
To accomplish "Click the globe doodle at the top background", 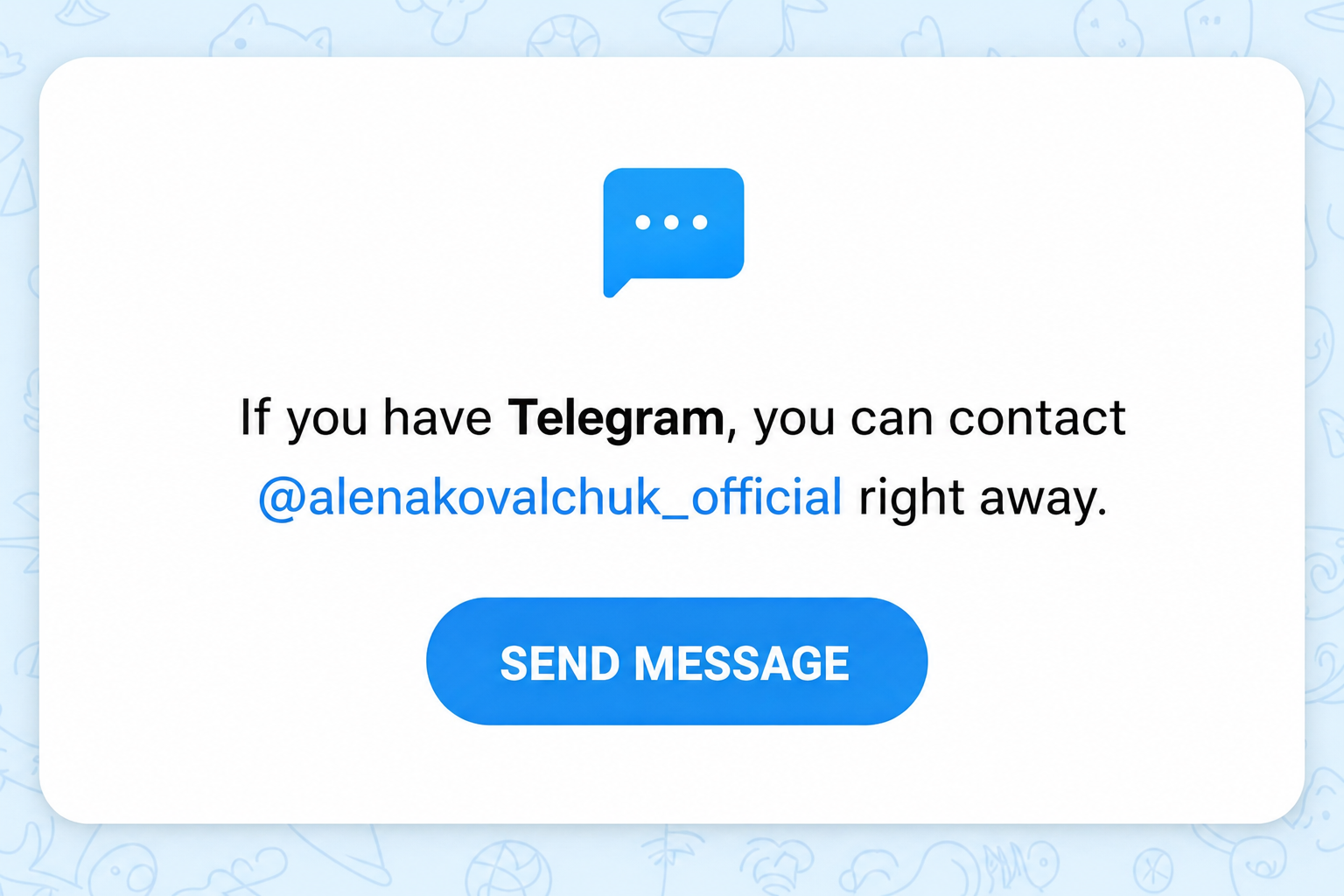I will 563,37.
